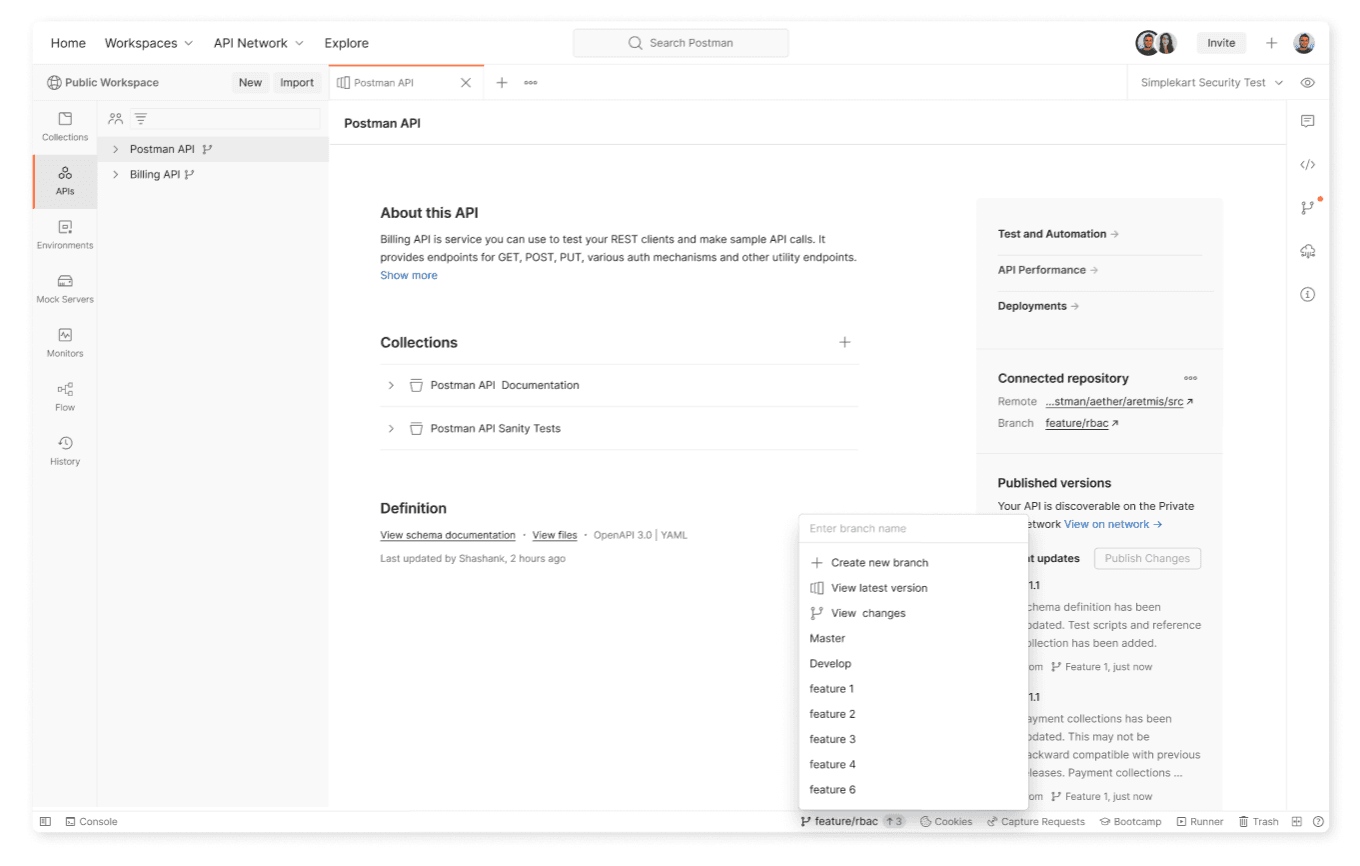Toggle the sidebar icon in status bar

coord(45,822)
